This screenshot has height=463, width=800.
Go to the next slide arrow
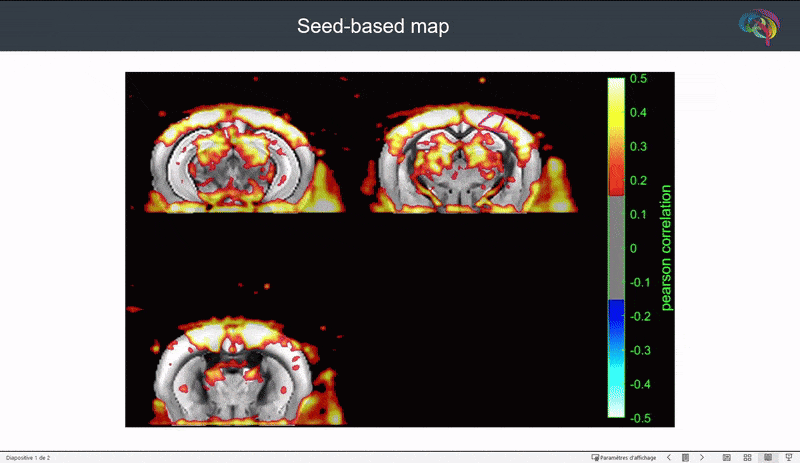702,457
